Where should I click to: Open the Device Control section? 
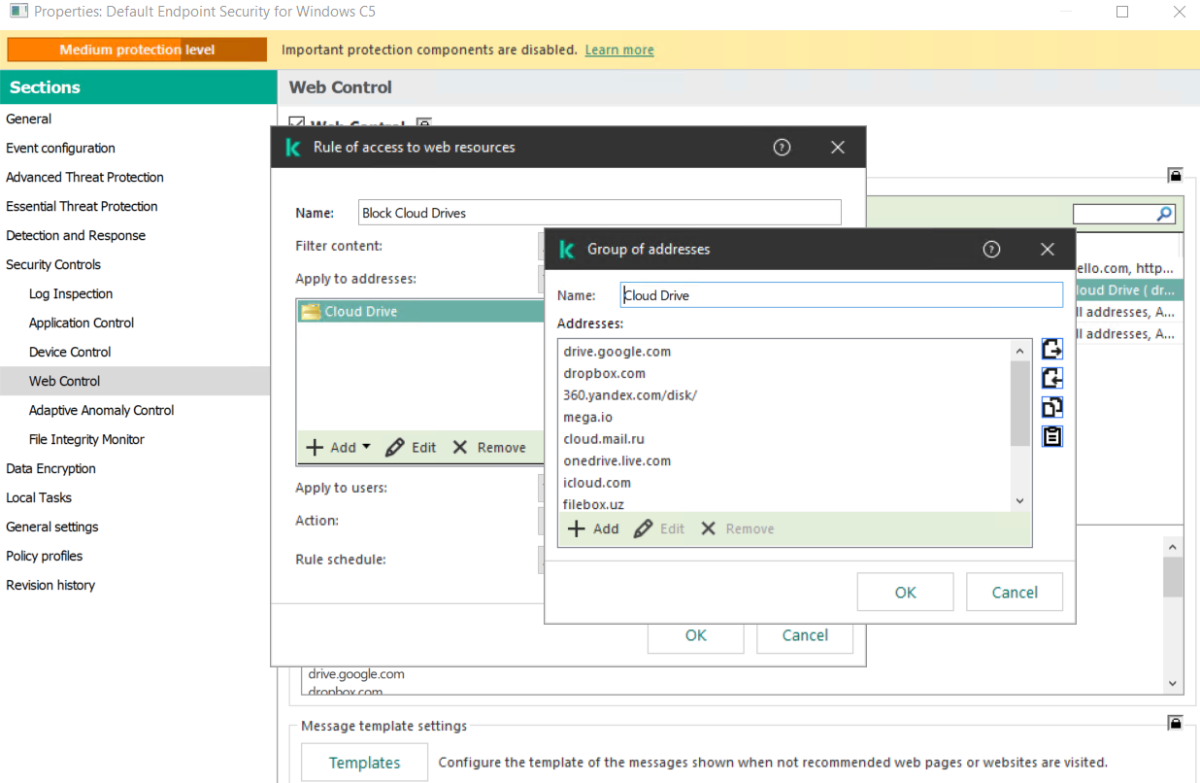pos(70,352)
